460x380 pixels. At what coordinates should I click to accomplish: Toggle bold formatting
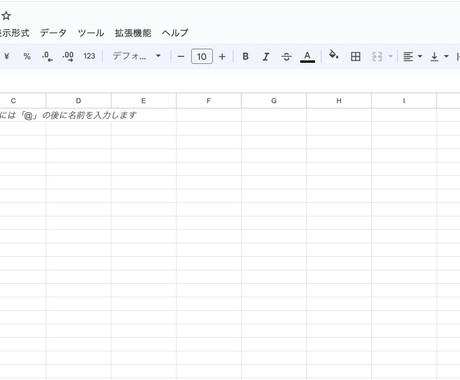click(245, 56)
